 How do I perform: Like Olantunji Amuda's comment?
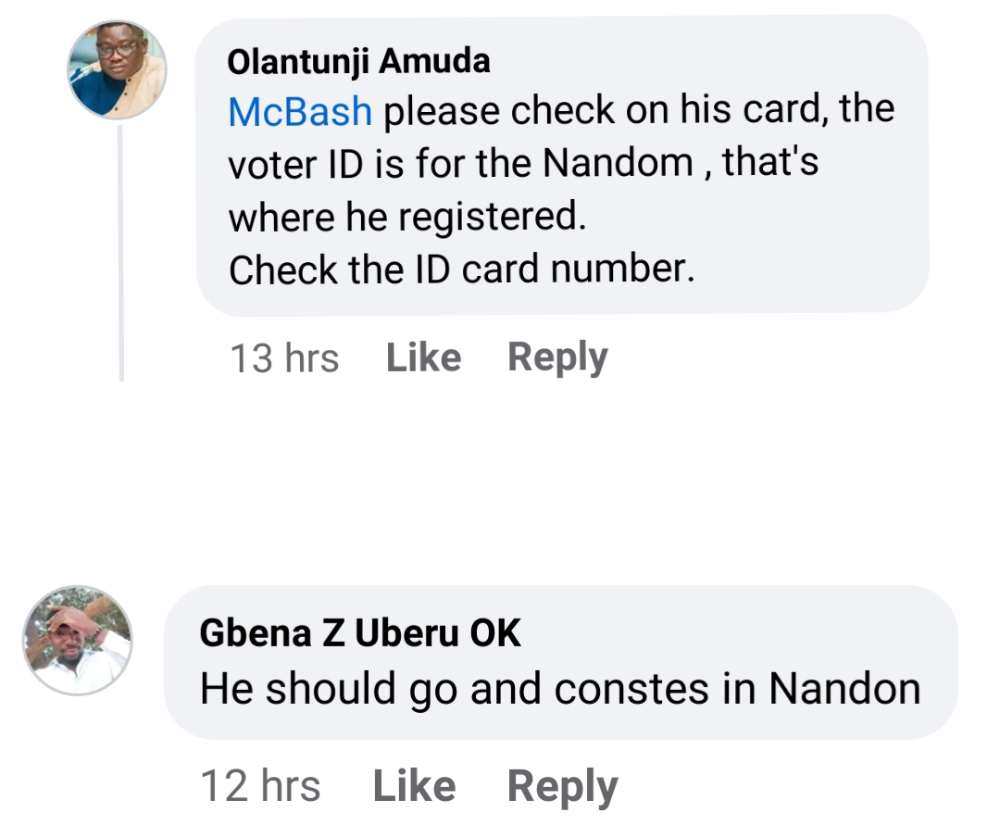(x=423, y=357)
